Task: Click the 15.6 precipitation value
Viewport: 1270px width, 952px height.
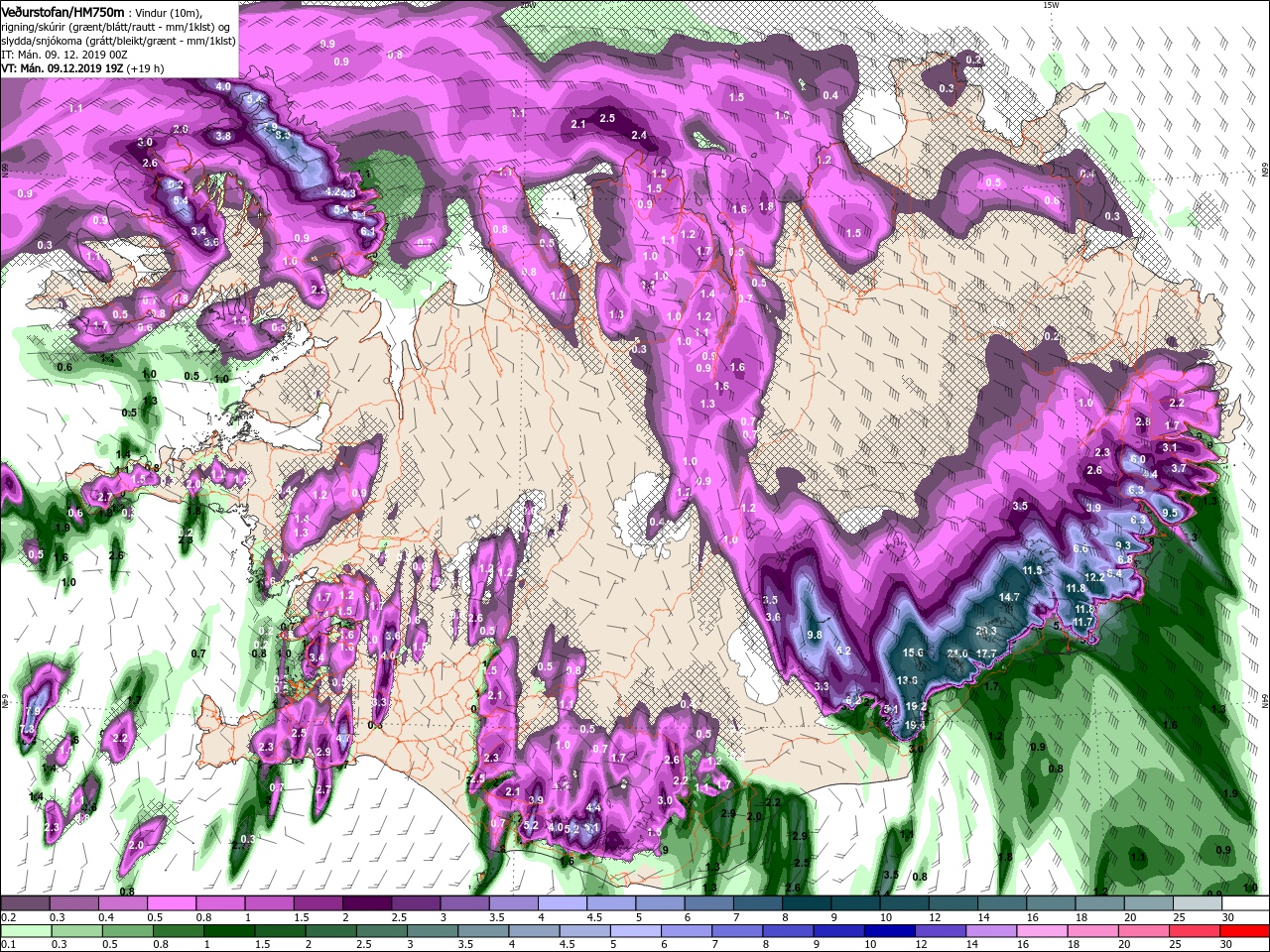Action: pos(914,653)
